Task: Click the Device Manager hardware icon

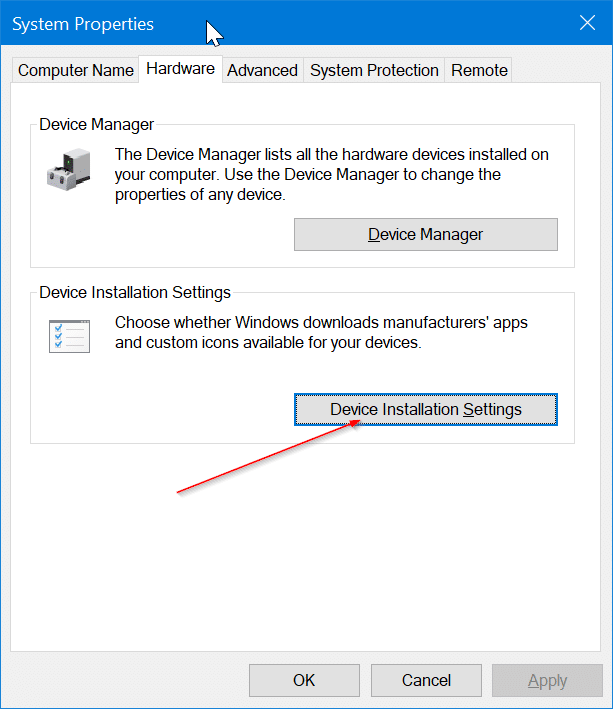Action: tap(69, 169)
